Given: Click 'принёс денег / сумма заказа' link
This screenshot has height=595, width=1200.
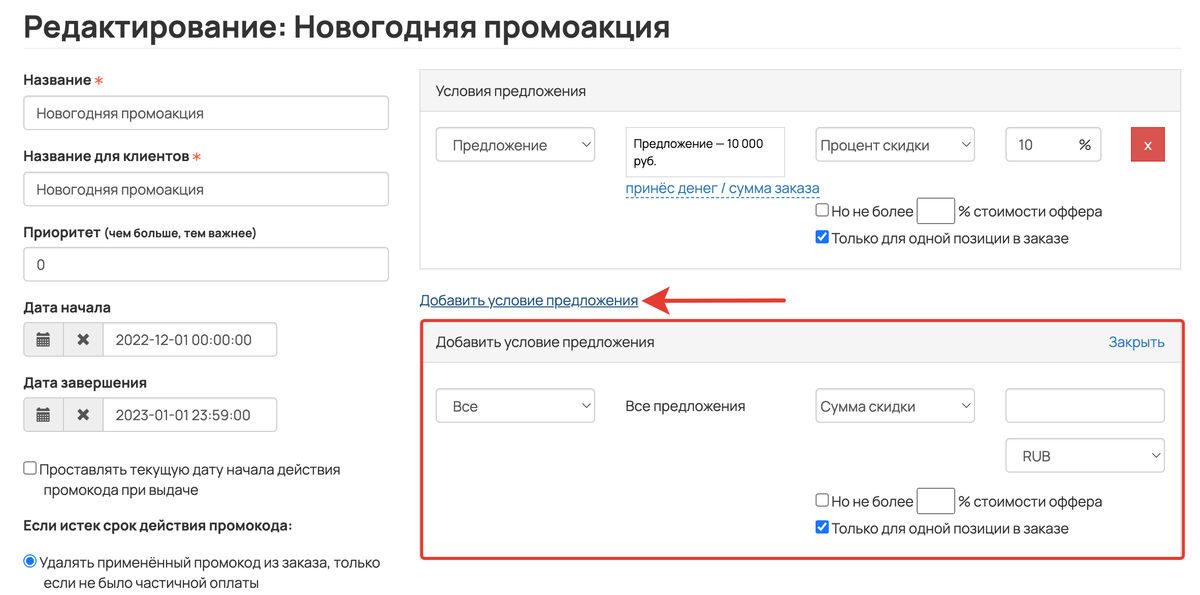Looking at the screenshot, I should pos(722,188).
